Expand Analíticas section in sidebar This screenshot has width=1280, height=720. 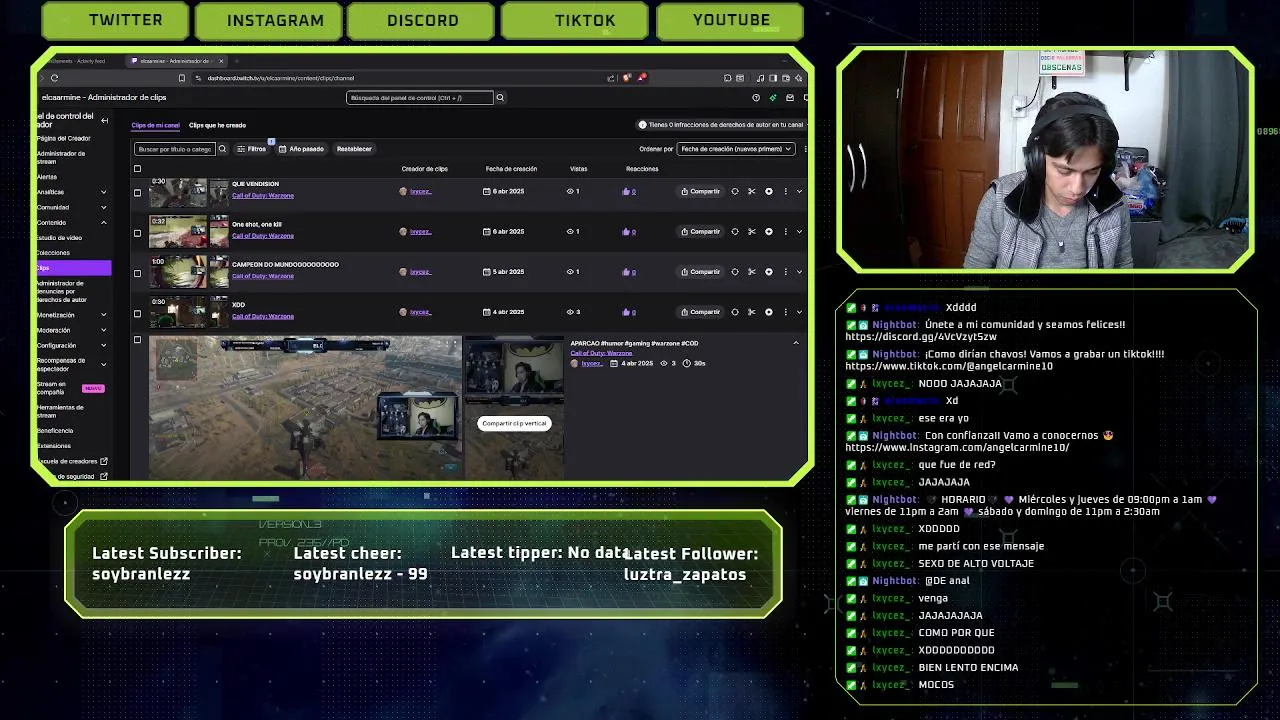103,192
